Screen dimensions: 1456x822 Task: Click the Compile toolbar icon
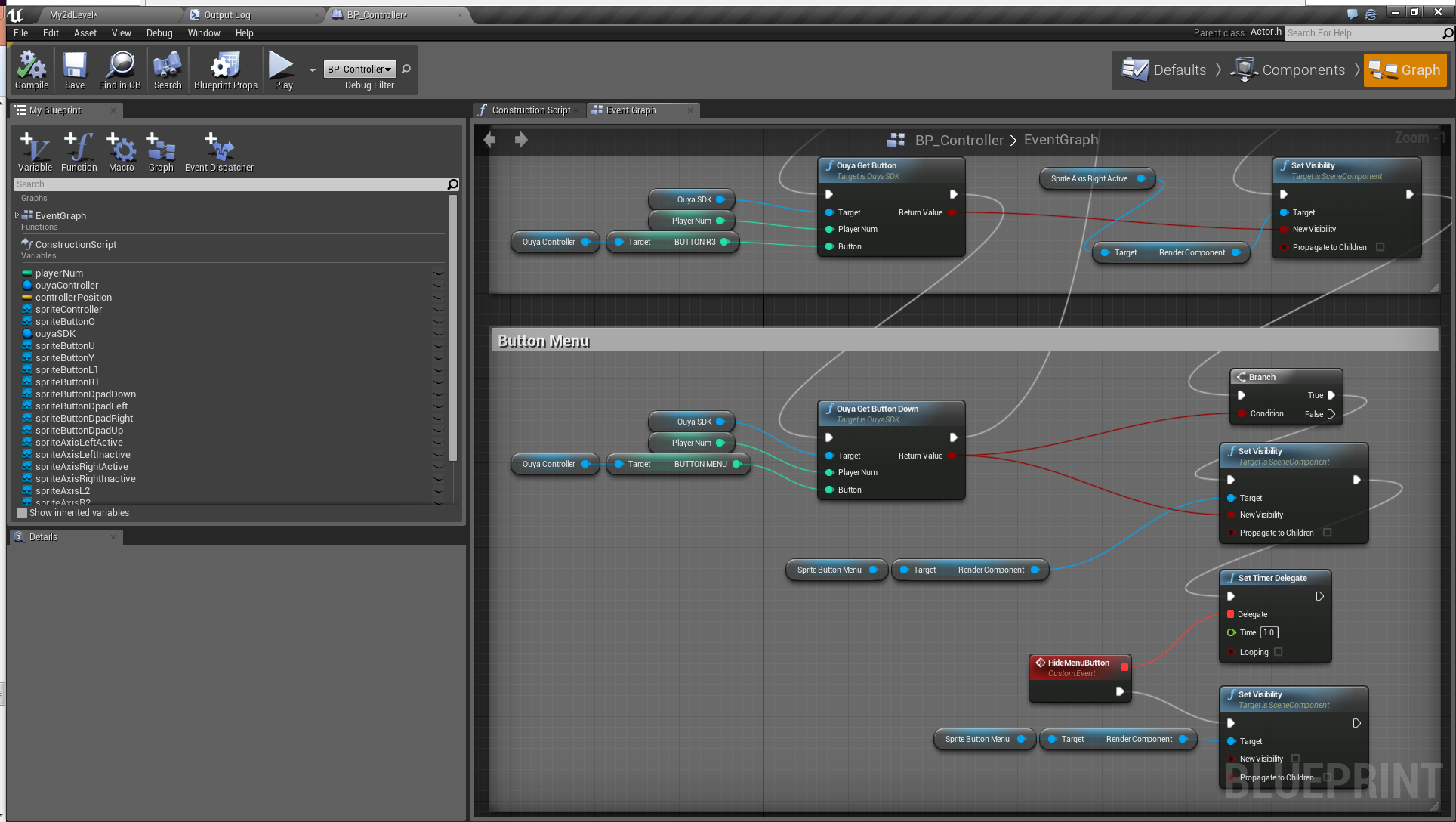pyautogui.click(x=31, y=70)
